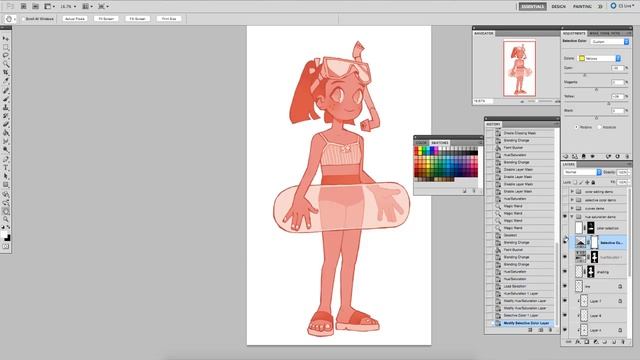Open Arrange Documents dropdown
The width and height of the screenshot is (640, 360).
[87, 7]
